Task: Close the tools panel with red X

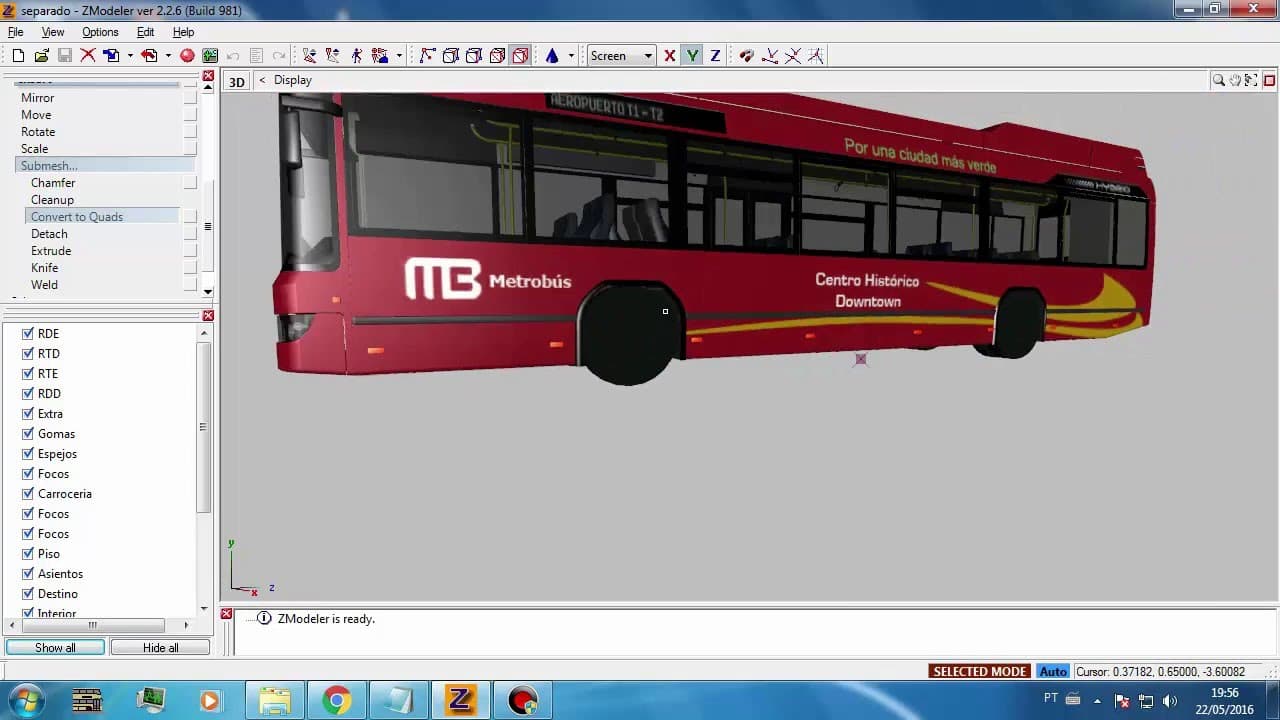Action: [x=208, y=76]
